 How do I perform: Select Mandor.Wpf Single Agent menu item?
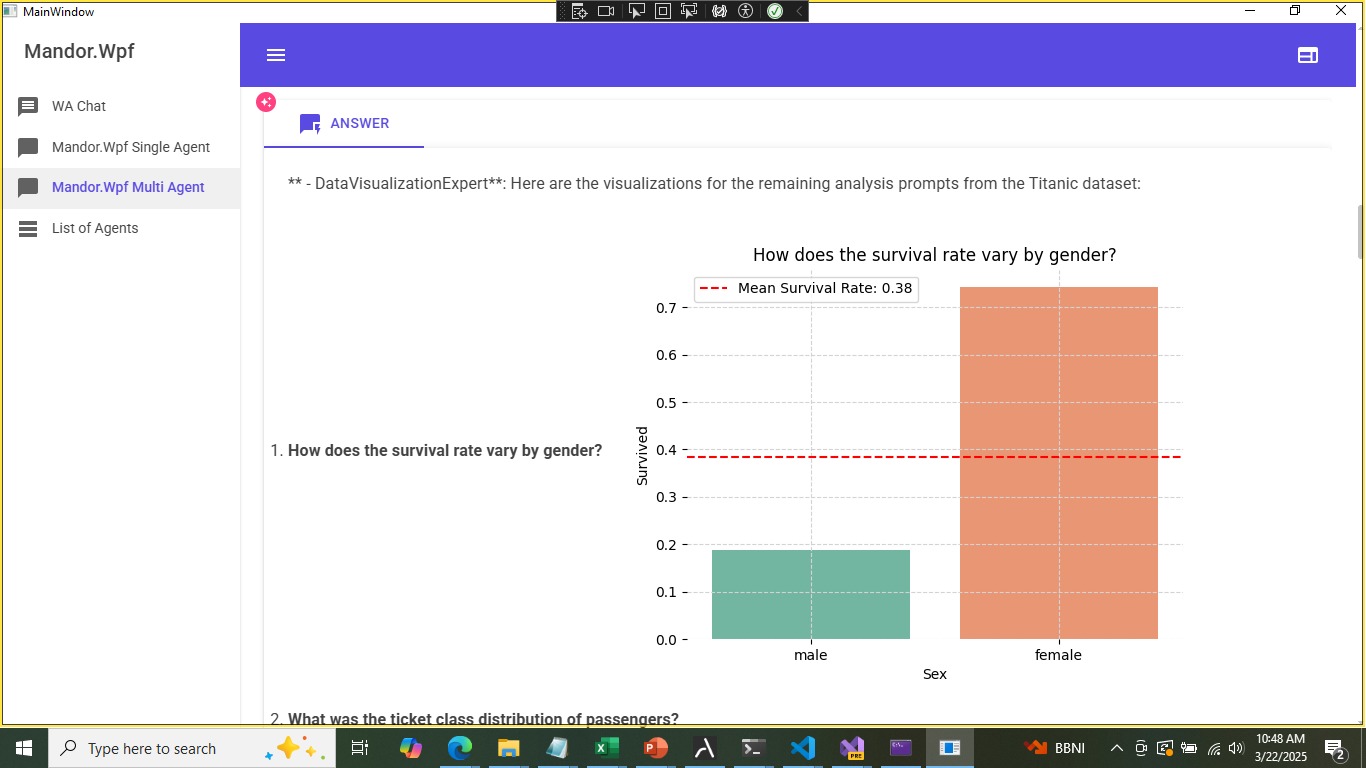pyautogui.click(x=130, y=147)
